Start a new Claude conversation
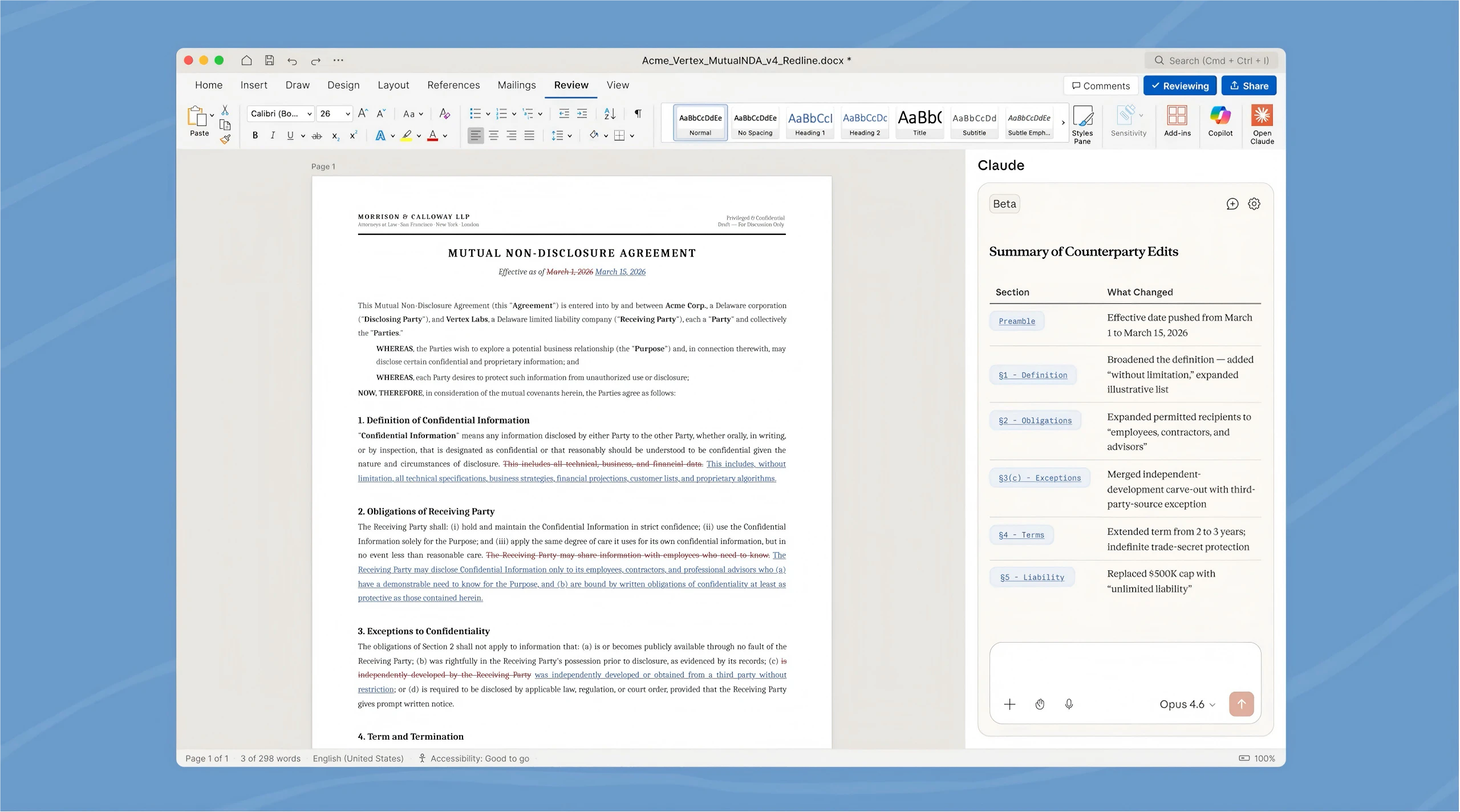This screenshot has width=1460, height=812. [1232, 204]
